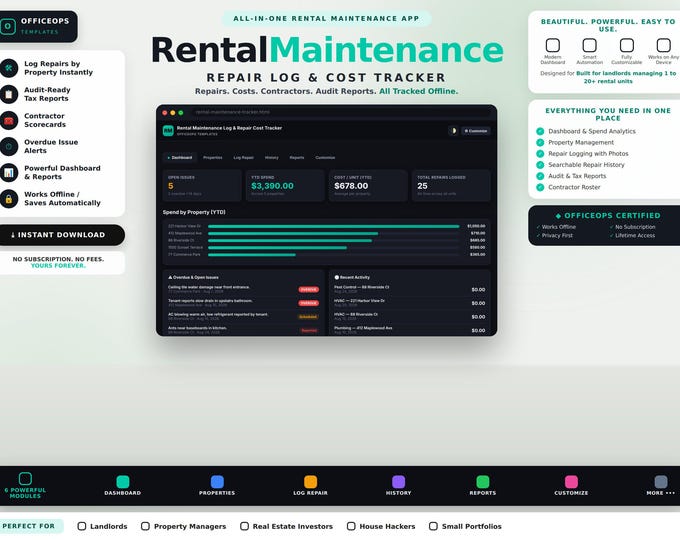
Task: Click the Overdue Issue Alerts clock icon
Action: pyautogui.click(x=9, y=147)
